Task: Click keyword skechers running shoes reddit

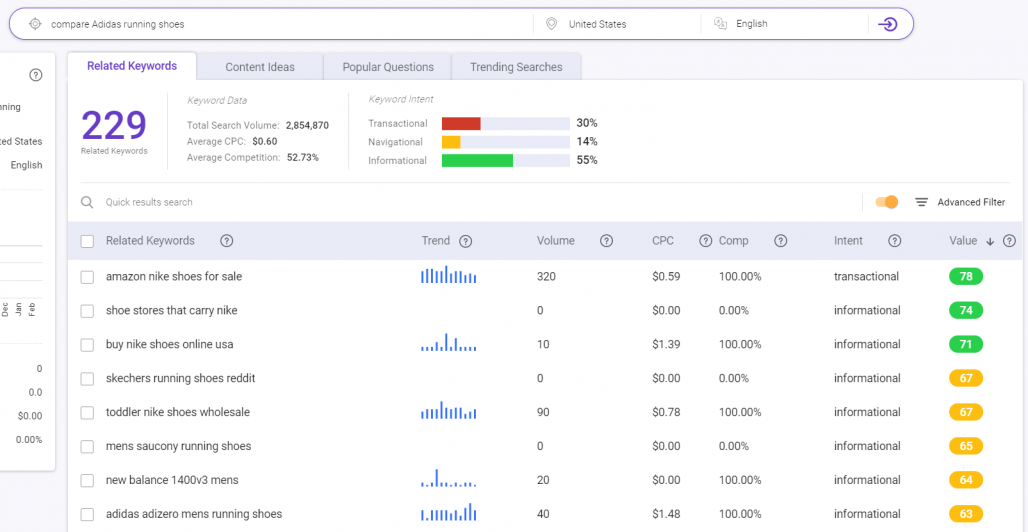Action: click(x=180, y=379)
